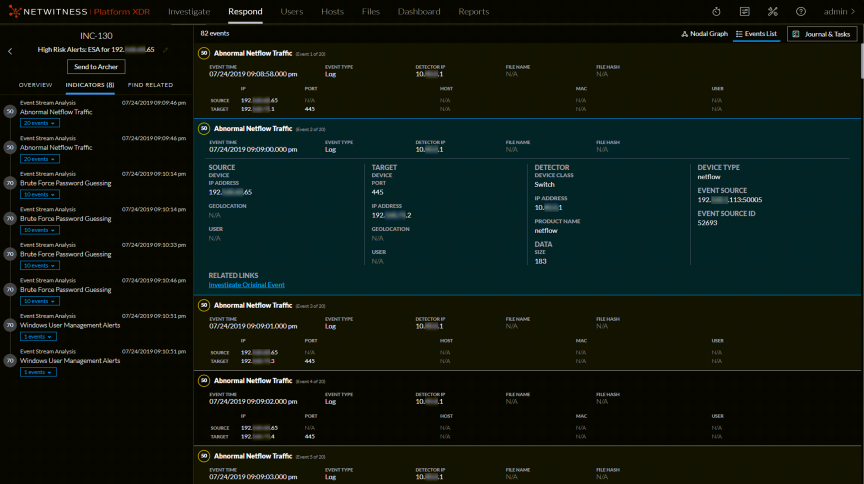Click event source value ending .113:50005
This screenshot has height=484, width=864.
pyautogui.click(x=730, y=200)
